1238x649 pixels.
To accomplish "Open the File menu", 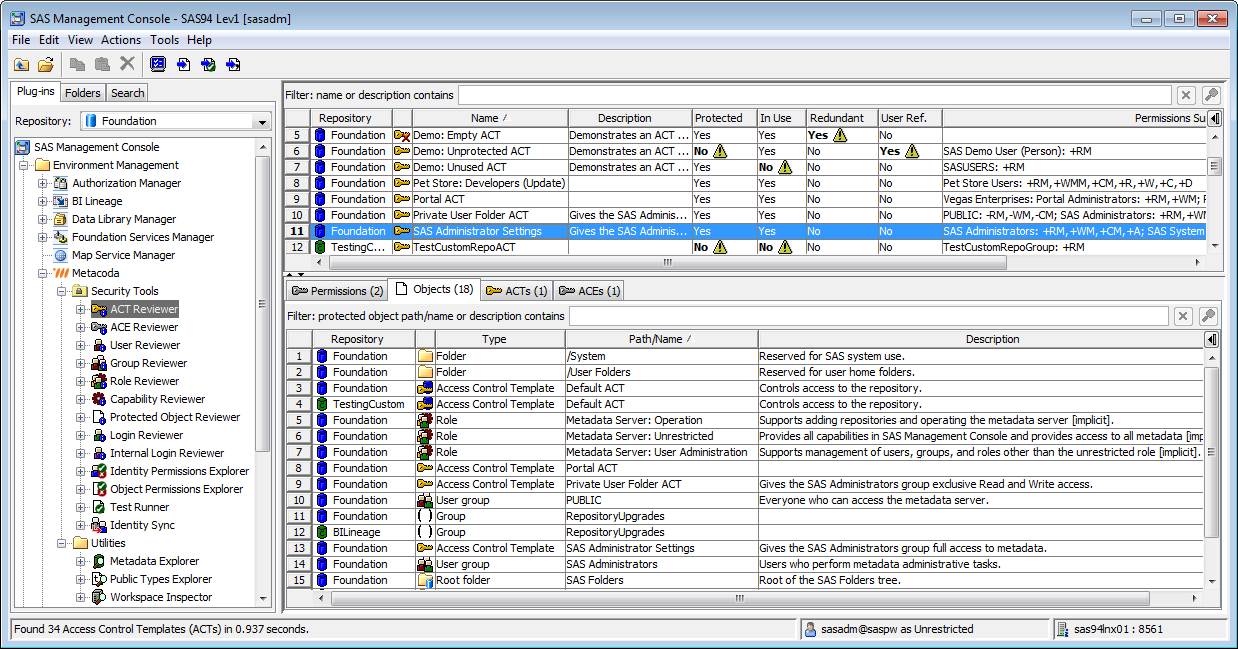I will [x=21, y=40].
